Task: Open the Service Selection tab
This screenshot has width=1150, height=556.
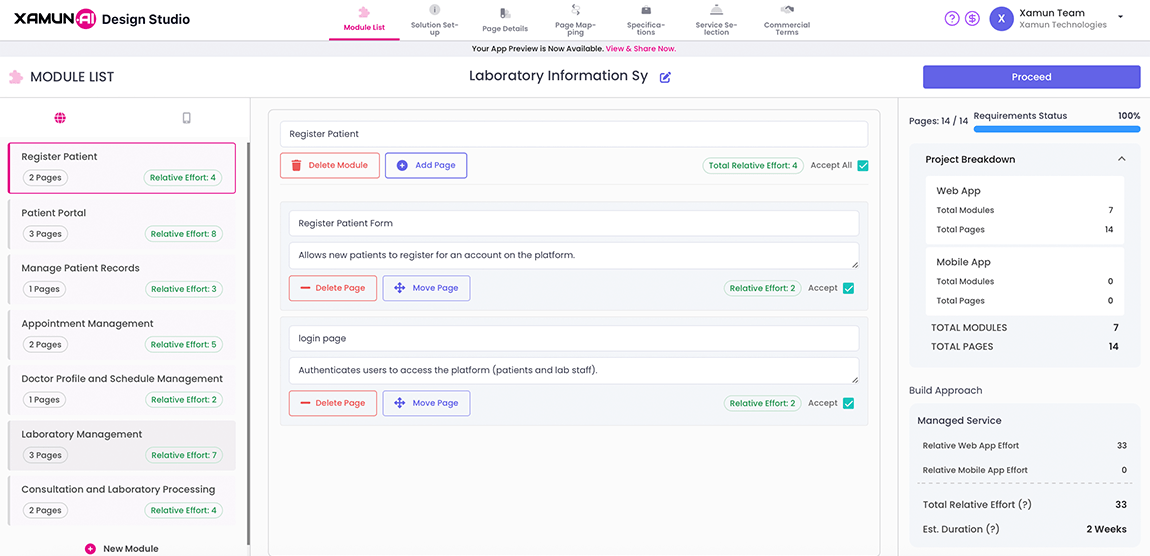Action: tap(717, 19)
